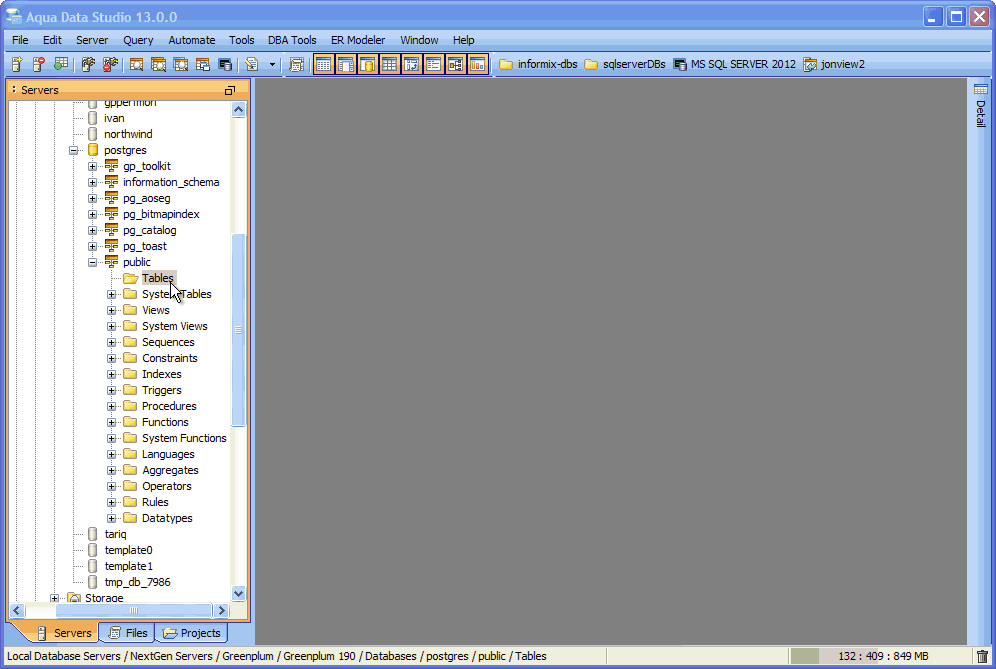
Task: Open the dropdown arrow next to script icon
Action: 273,64
